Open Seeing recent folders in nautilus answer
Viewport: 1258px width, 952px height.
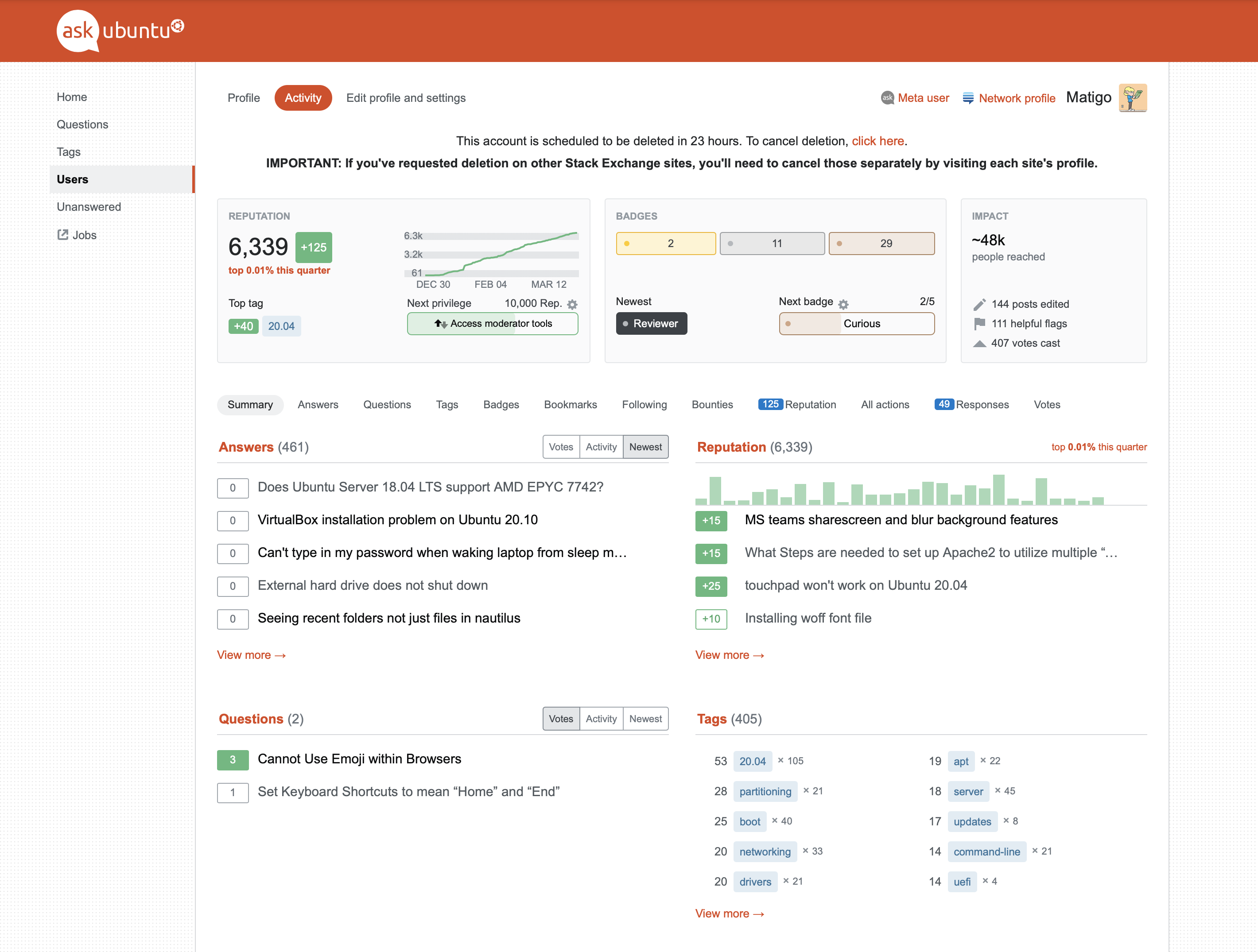pyautogui.click(x=389, y=619)
